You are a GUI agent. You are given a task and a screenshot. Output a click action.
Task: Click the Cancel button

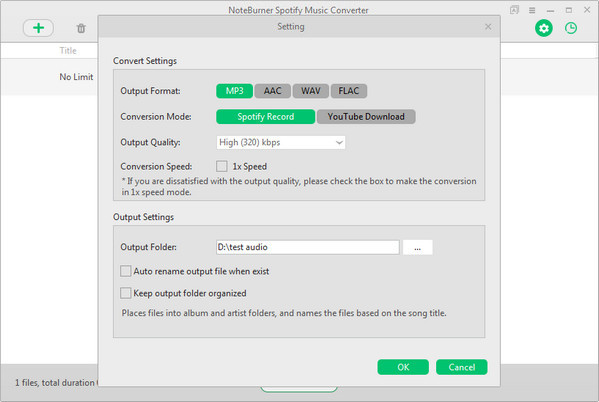[461, 367]
